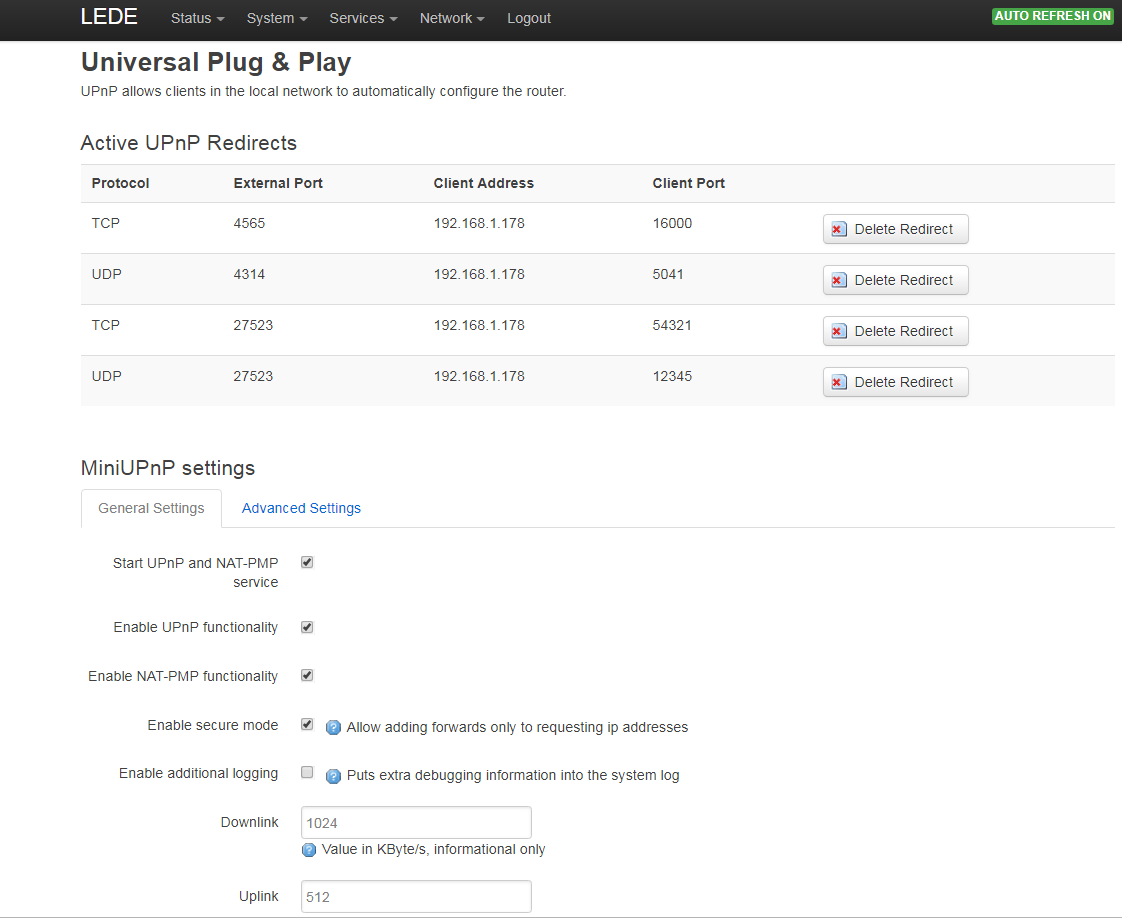Enable additional logging
Image resolution: width=1122 pixels, height=918 pixels.
point(307,772)
